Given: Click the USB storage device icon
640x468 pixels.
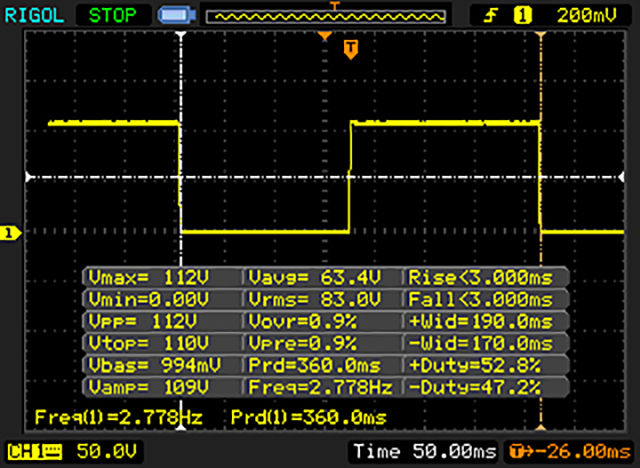Looking at the screenshot, I should click(x=177, y=16).
